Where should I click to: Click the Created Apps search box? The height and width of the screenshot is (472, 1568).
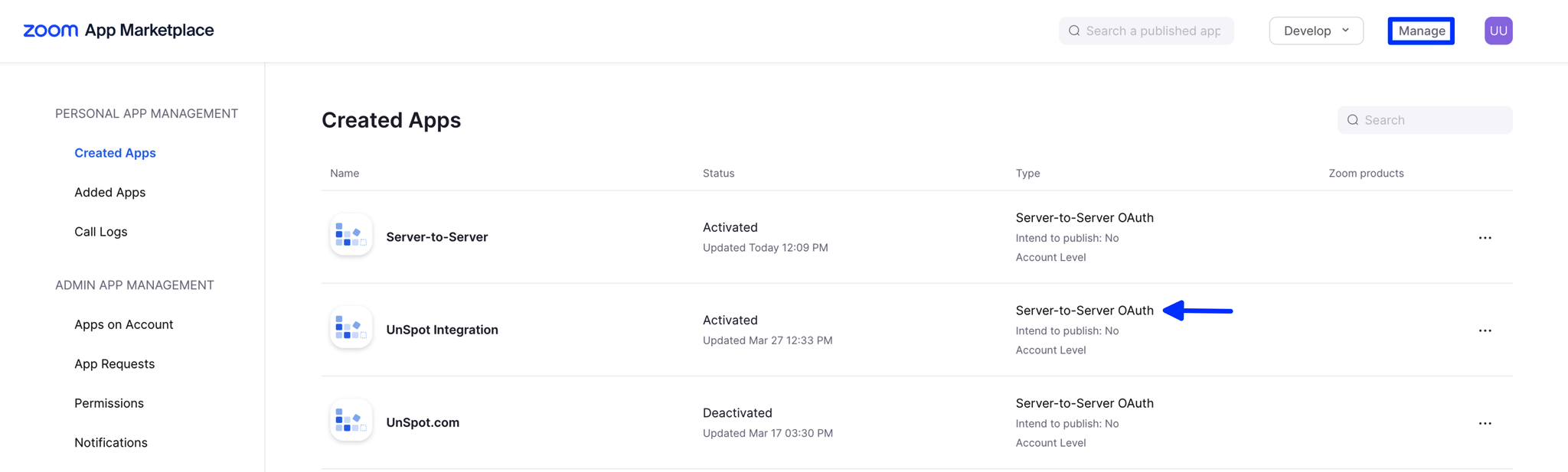1424,120
